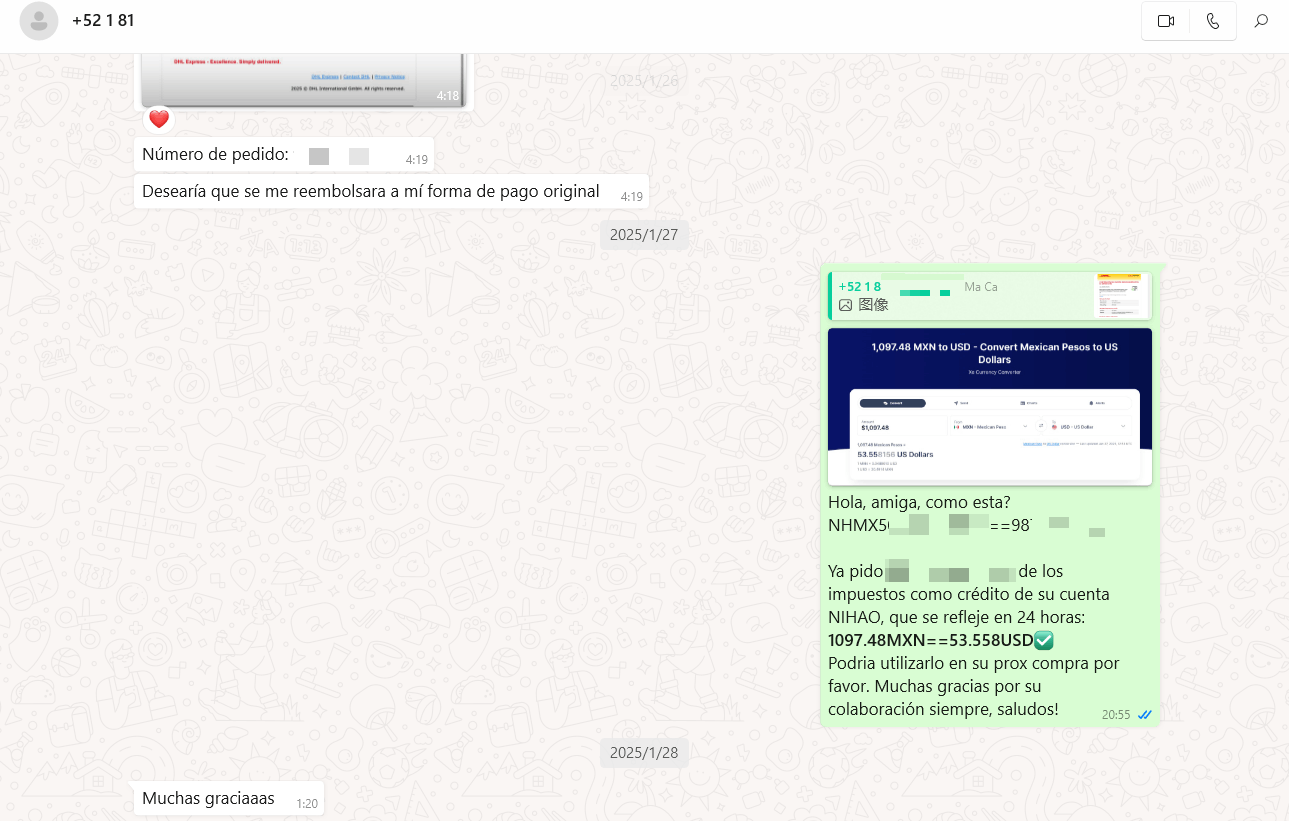Start a voice call with the contact

[x=1213, y=21]
